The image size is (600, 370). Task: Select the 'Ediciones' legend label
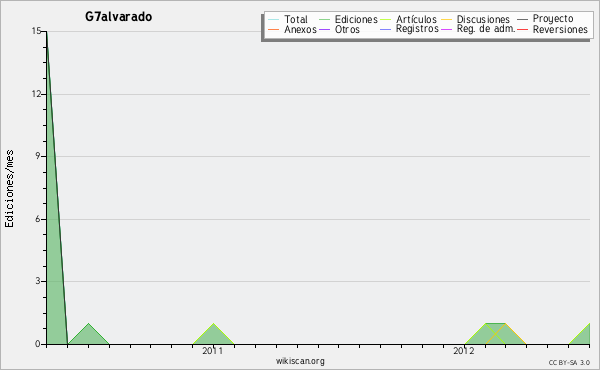click(x=356, y=19)
